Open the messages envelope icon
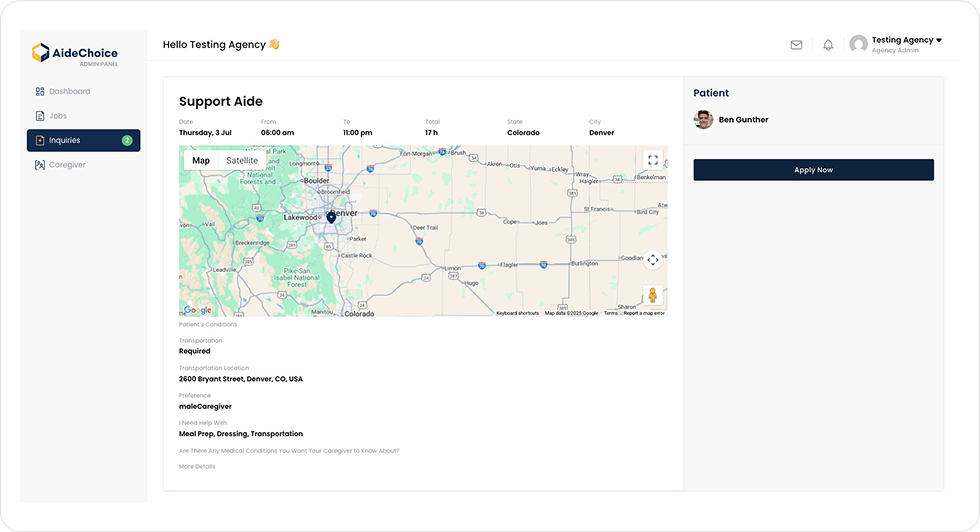The width and height of the screenshot is (980, 532). [x=796, y=45]
